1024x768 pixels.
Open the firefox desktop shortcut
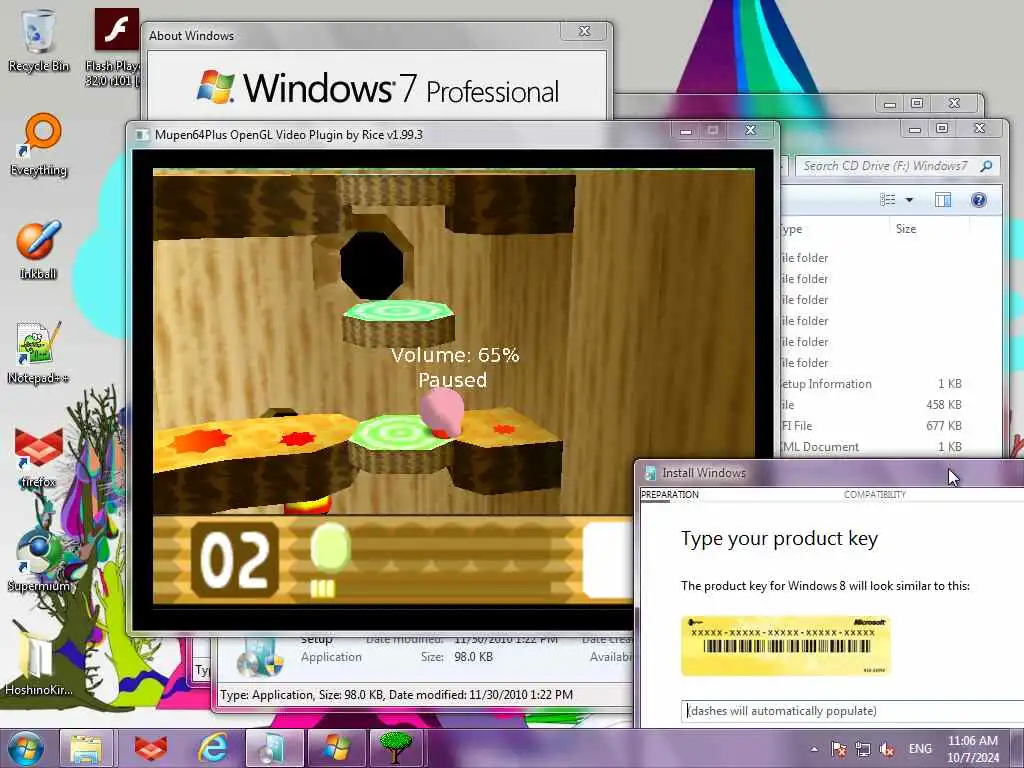point(38,457)
